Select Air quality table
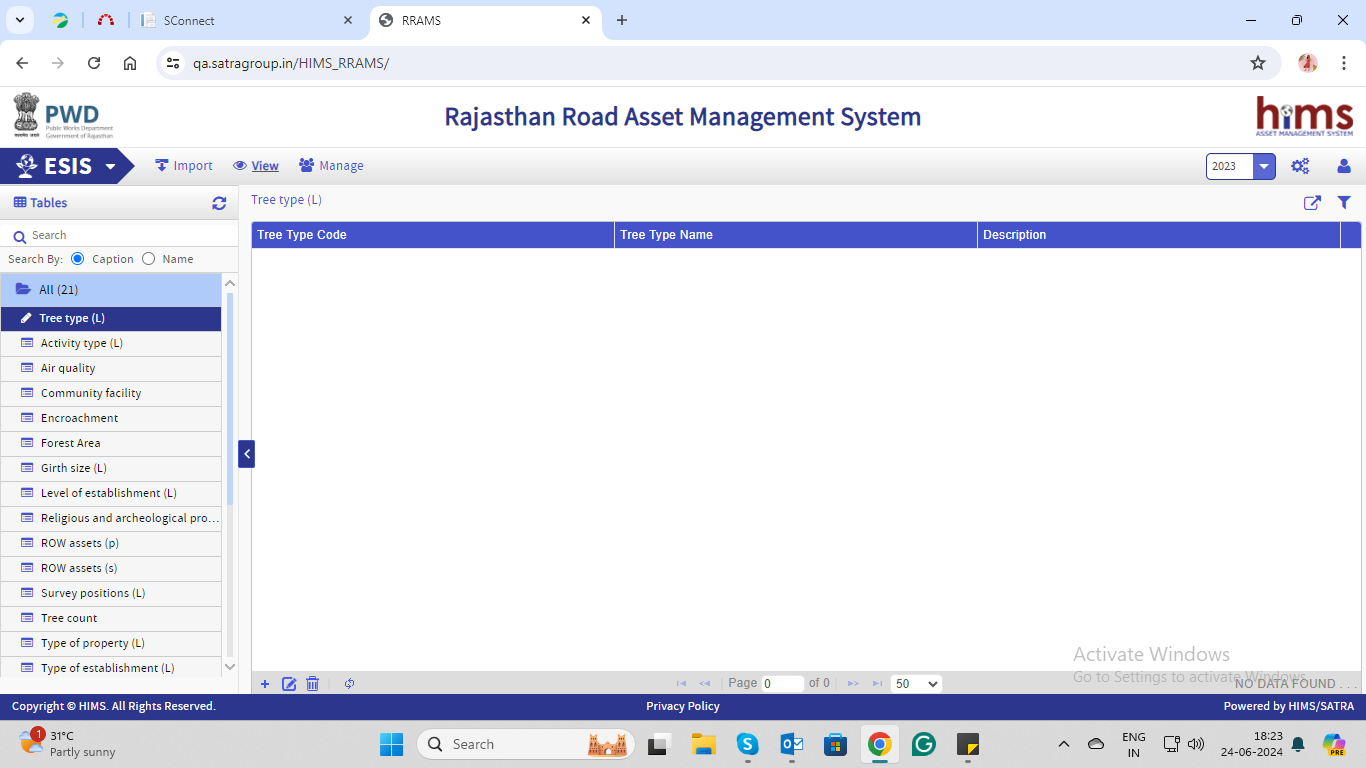The width and height of the screenshot is (1366, 768). coord(110,368)
